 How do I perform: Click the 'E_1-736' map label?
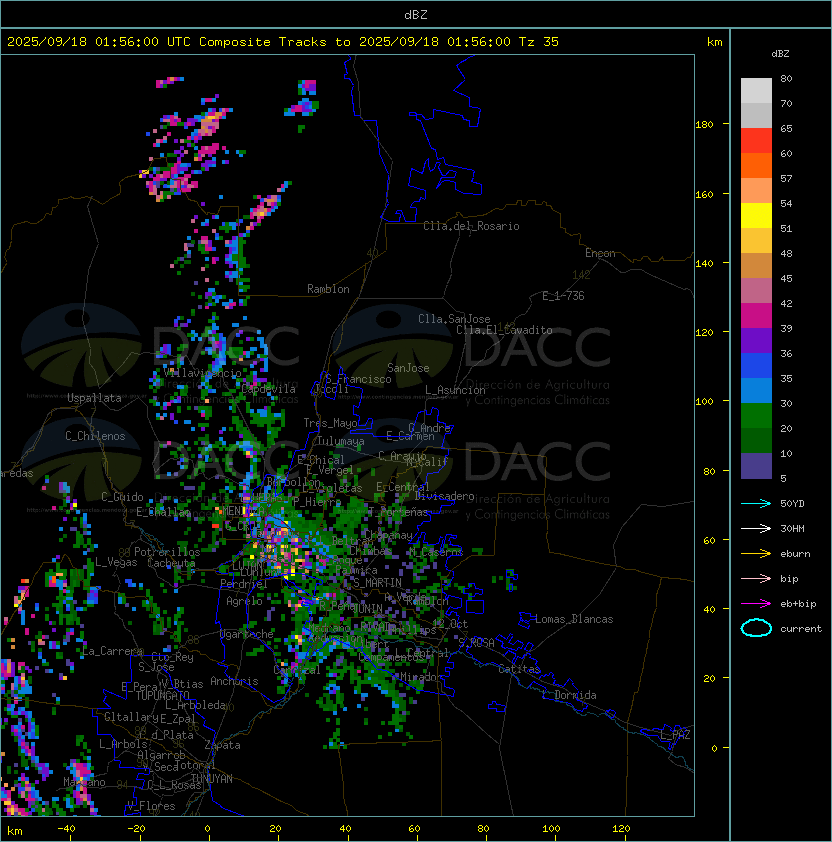click(x=563, y=296)
